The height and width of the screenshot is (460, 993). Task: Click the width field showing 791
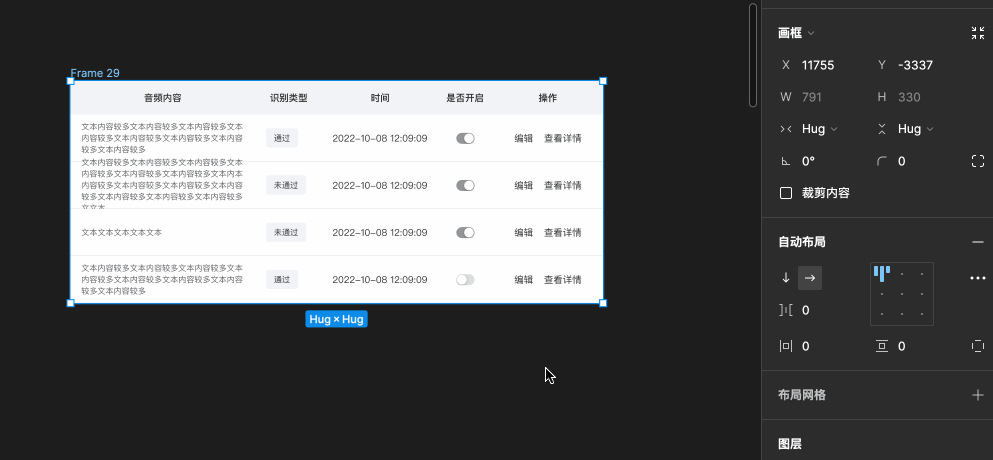812,97
